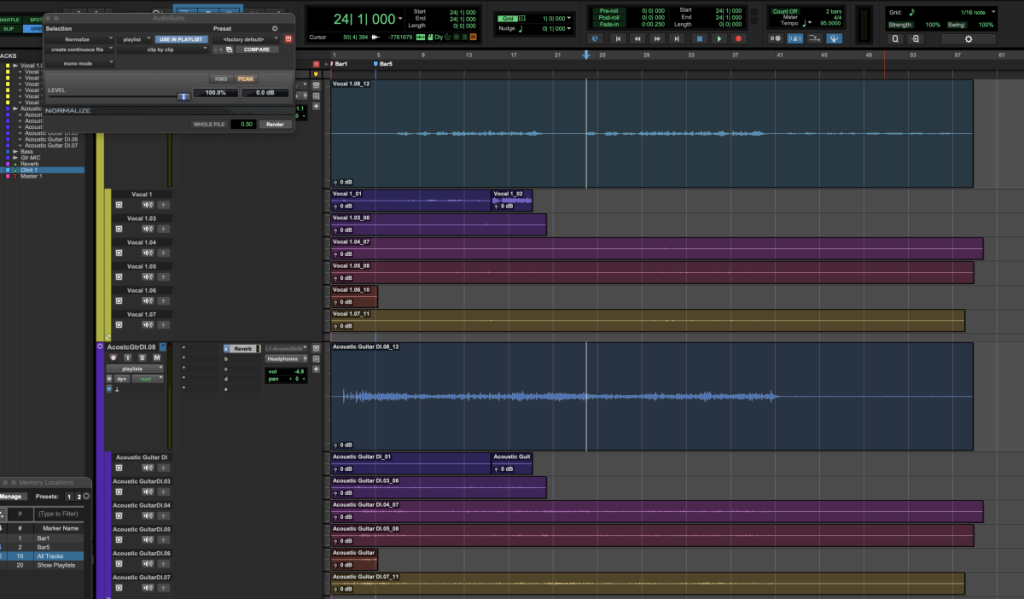Click the Record button in the transport
The width and height of the screenshot is (1024, 599).
tap(739, 39)
